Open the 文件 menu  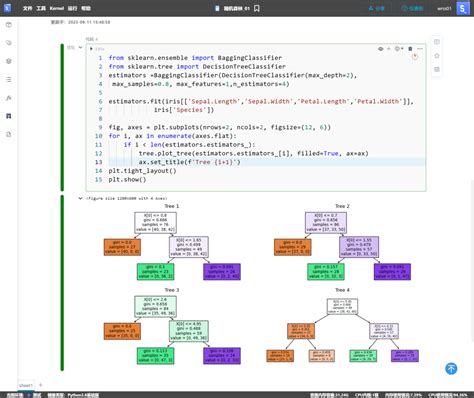click(x=27, y=8)
